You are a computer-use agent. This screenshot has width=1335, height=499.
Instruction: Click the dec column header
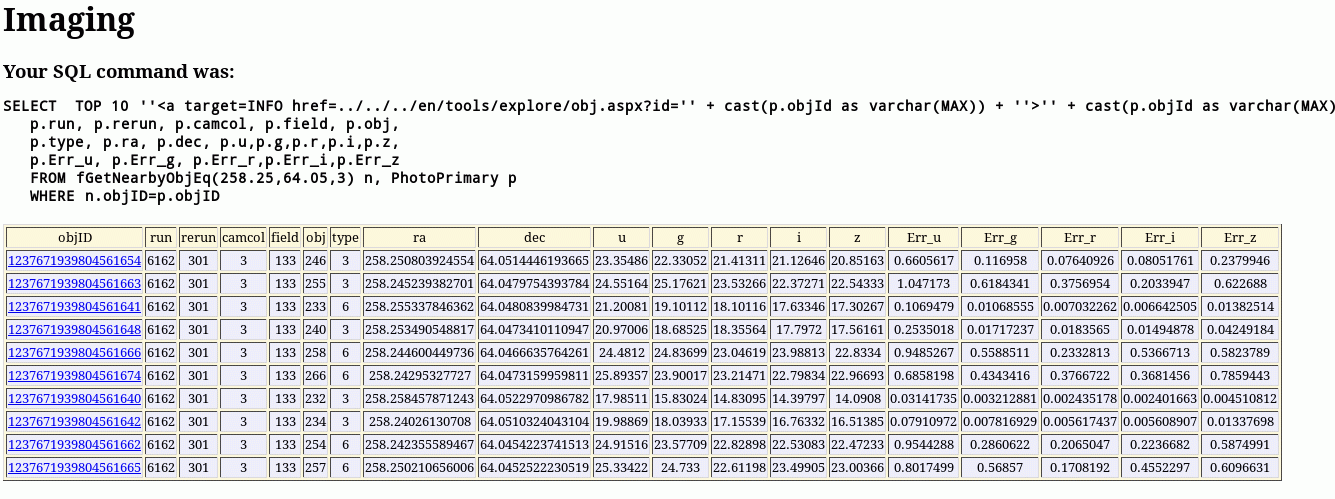coord(534,237)
